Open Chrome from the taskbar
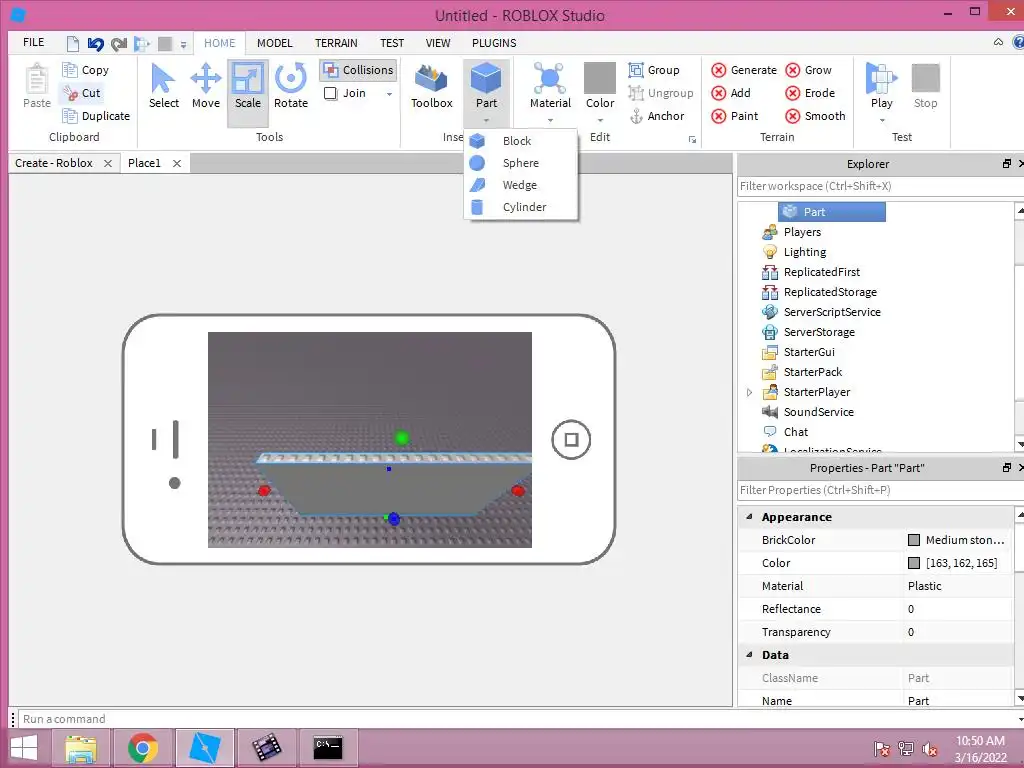Screen dimensions: 1024x768 click(x=142, y=748)
